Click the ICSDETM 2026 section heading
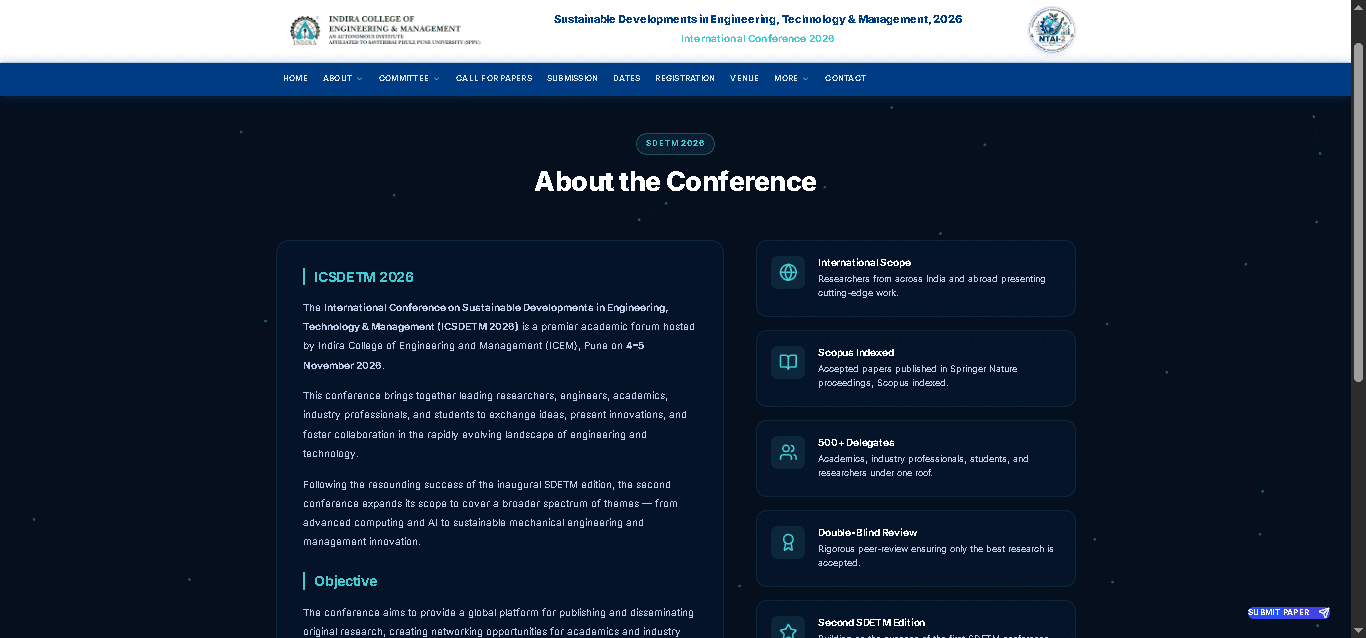Viewport: 1366px width, 638px height. [x=363, y=277]
